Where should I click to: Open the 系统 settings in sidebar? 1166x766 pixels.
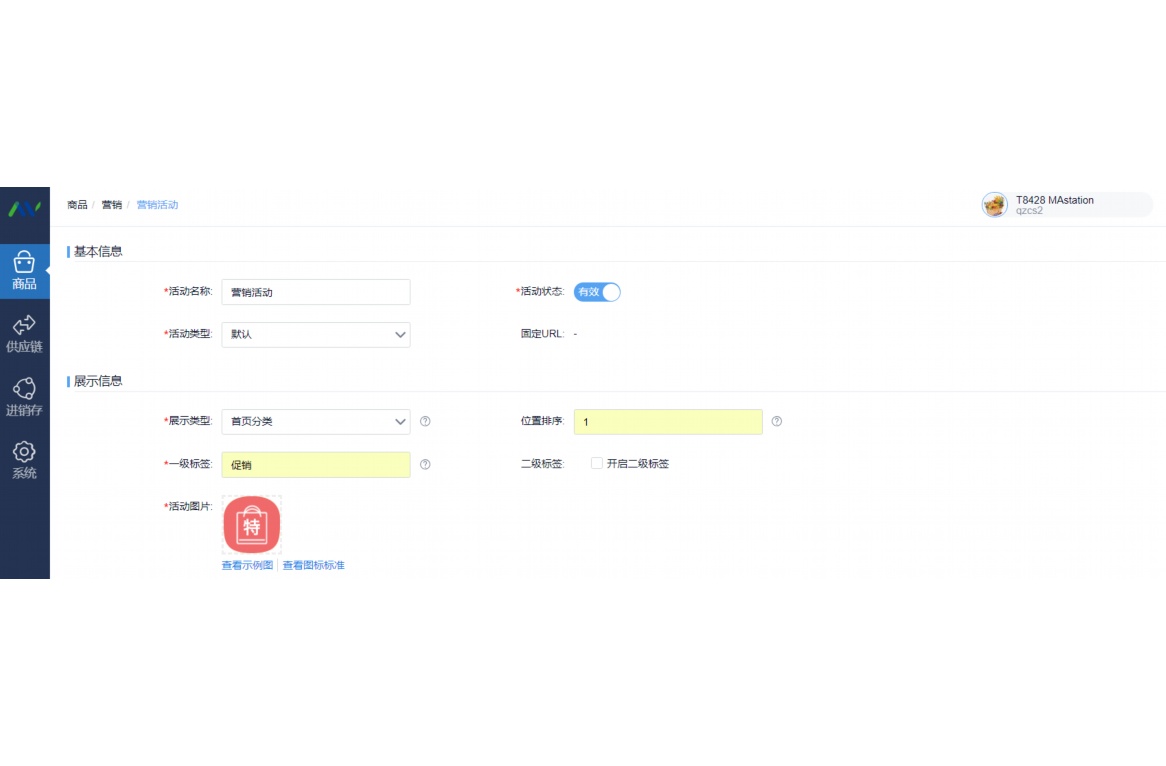(25, 460)
